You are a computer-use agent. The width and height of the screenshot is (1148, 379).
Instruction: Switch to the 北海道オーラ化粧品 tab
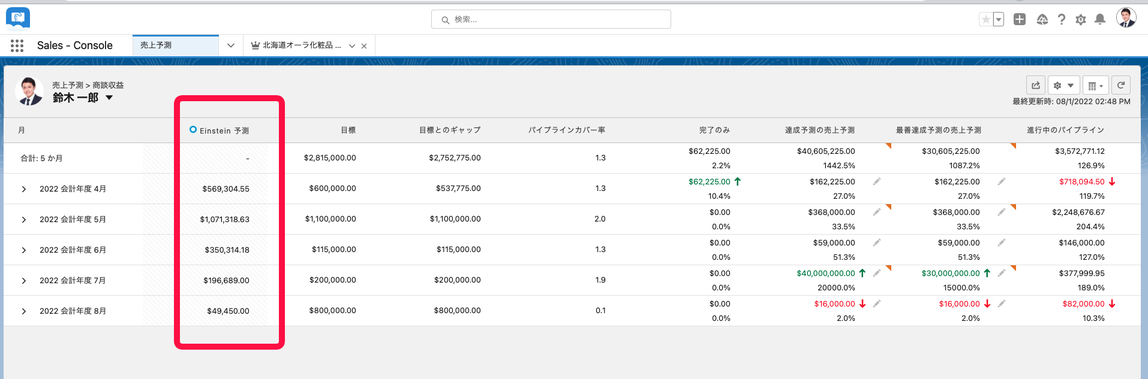(x=297, y=45)
